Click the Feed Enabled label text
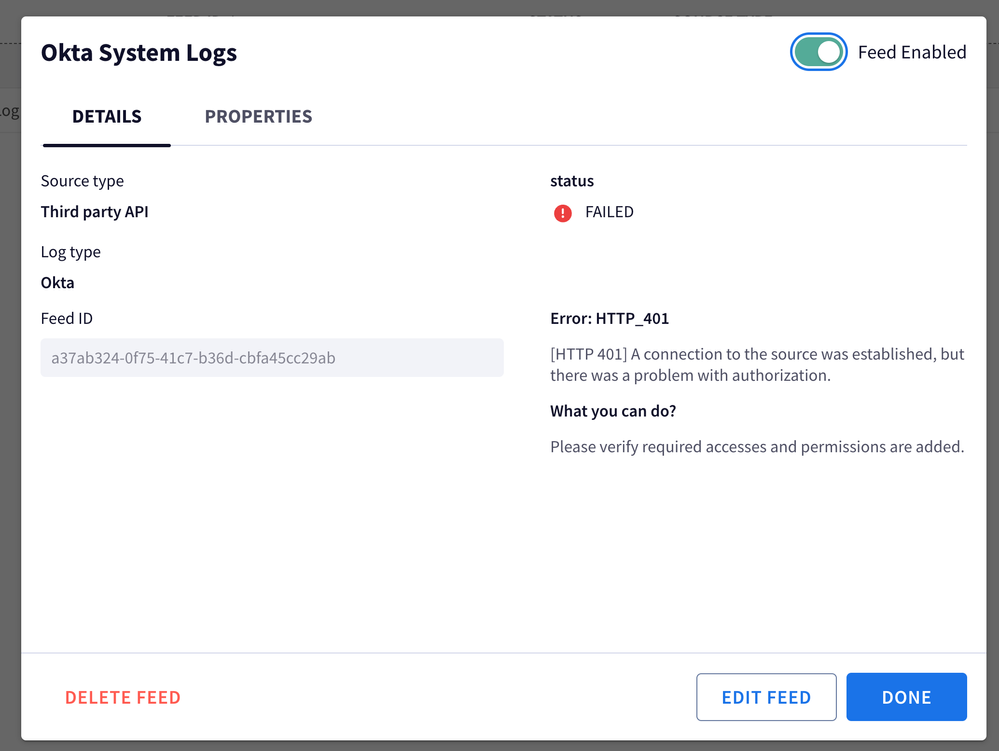Screen dimensions: 999x751 (912, 52)
